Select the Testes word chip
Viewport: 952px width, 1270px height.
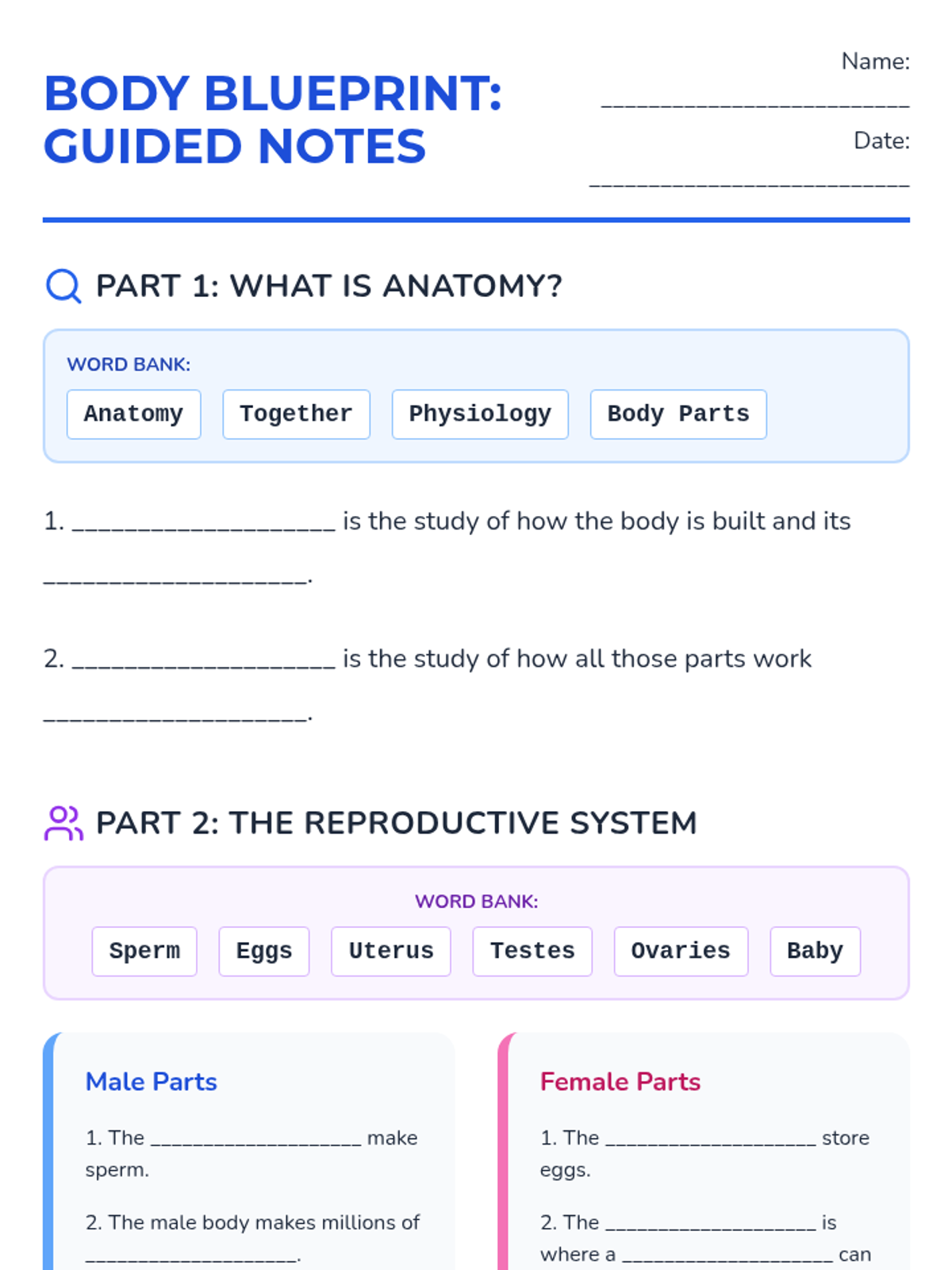pos(532,951)
